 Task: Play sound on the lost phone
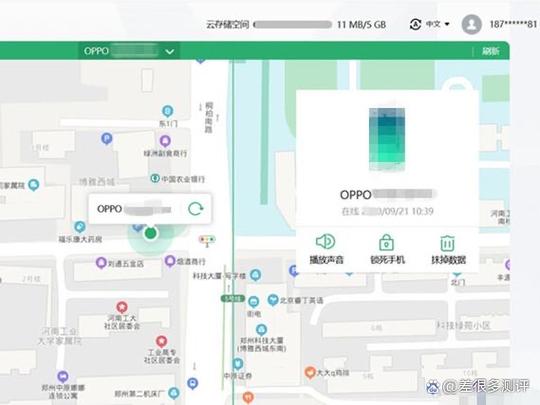tap(326, 249)
